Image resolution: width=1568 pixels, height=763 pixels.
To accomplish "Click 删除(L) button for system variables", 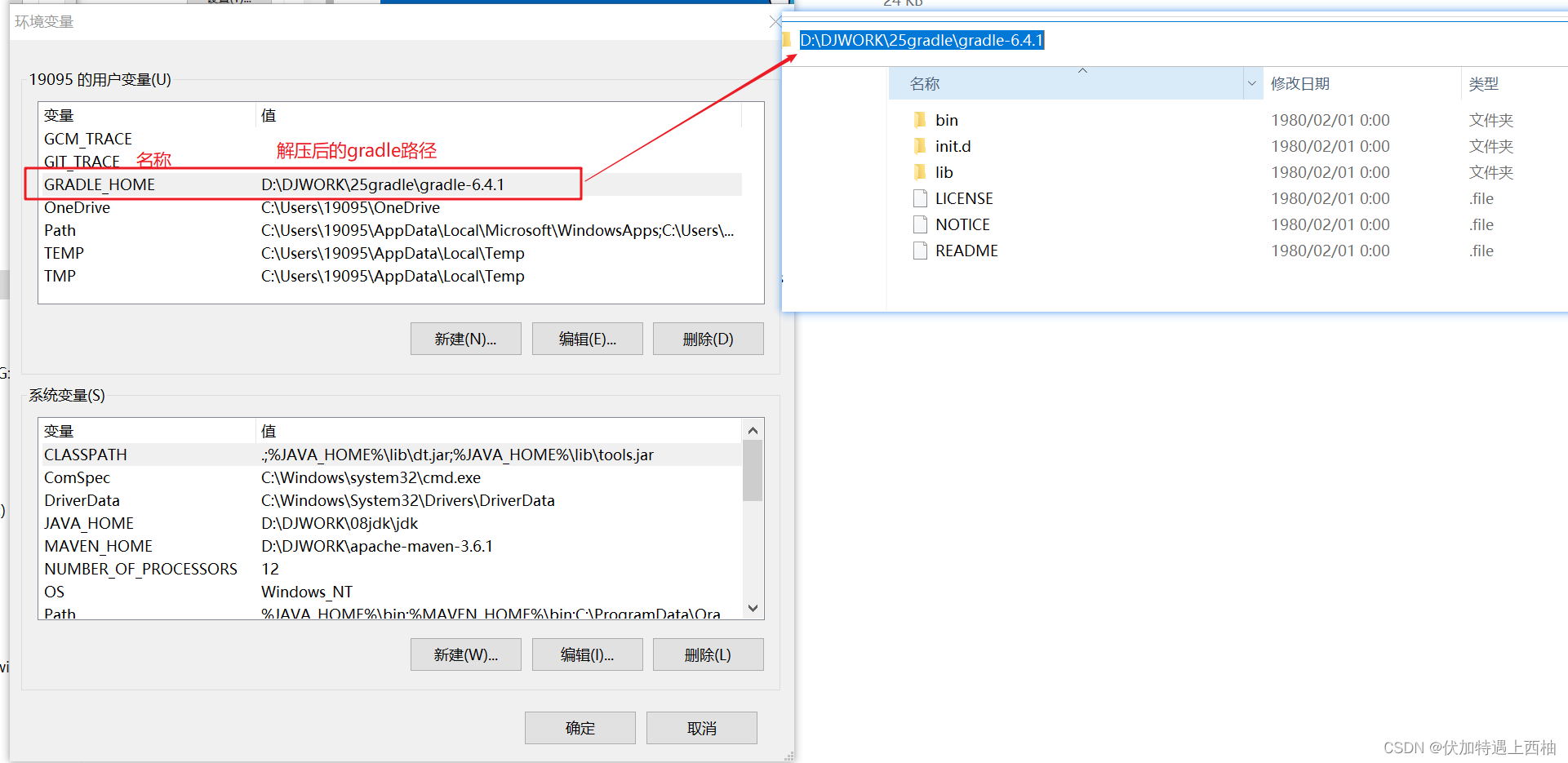I will pos(708,654).
